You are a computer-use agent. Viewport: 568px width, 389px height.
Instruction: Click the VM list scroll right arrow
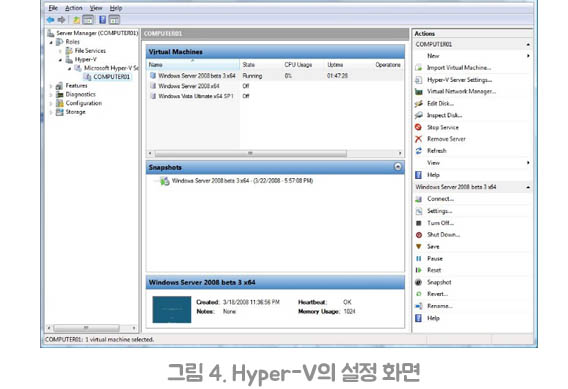400,154
